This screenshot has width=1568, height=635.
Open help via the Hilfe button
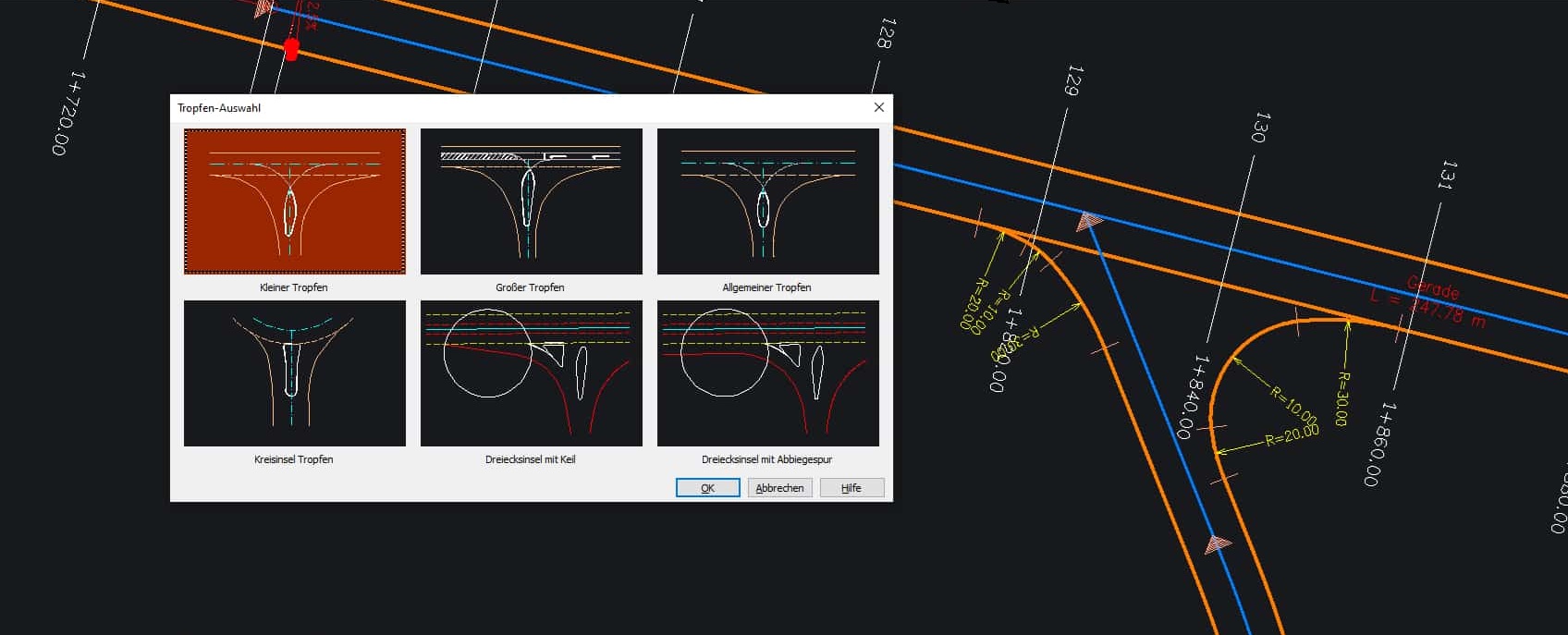(x=851, y=488)
